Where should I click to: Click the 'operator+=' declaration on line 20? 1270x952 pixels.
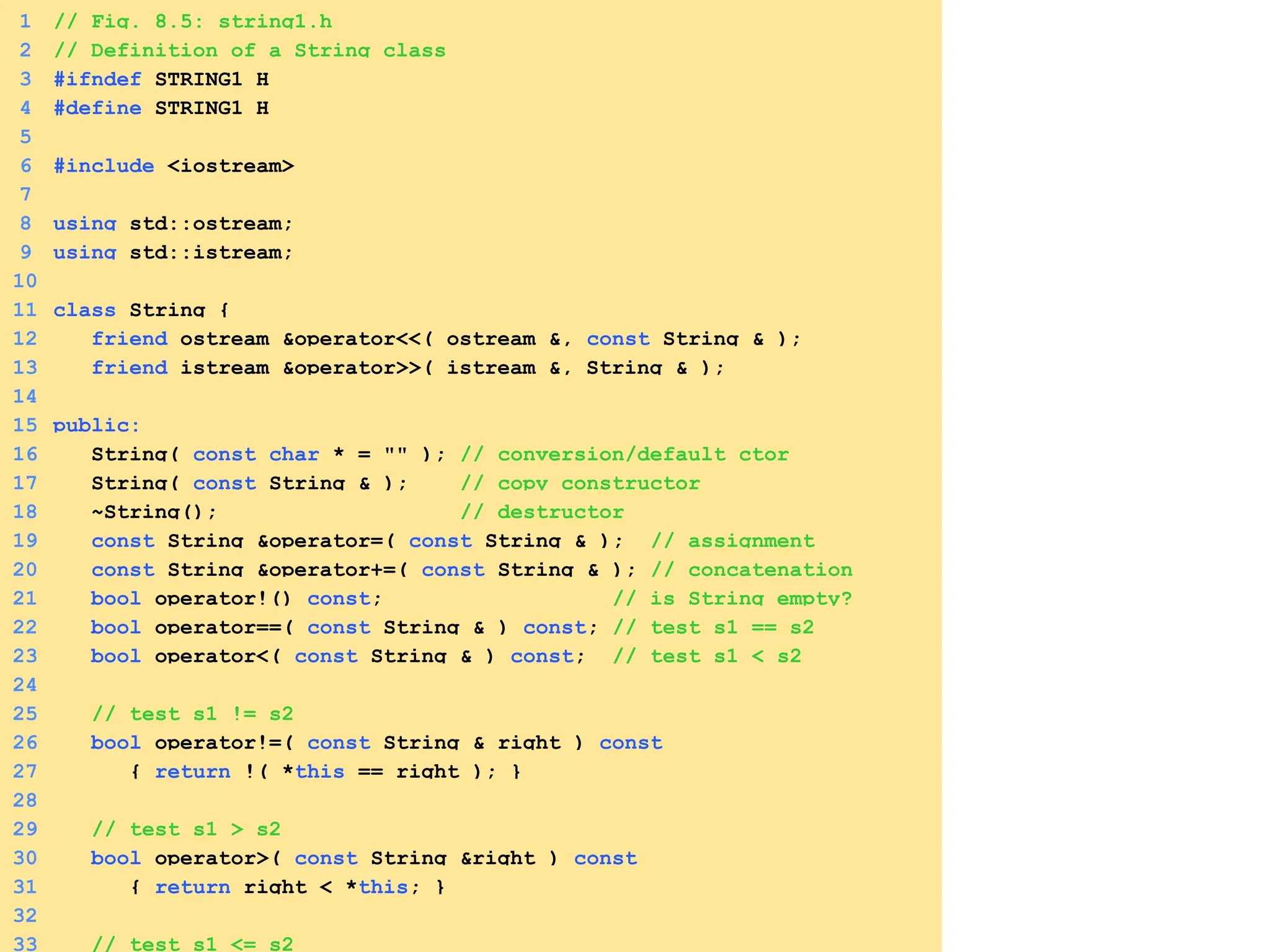pos(364,569)
